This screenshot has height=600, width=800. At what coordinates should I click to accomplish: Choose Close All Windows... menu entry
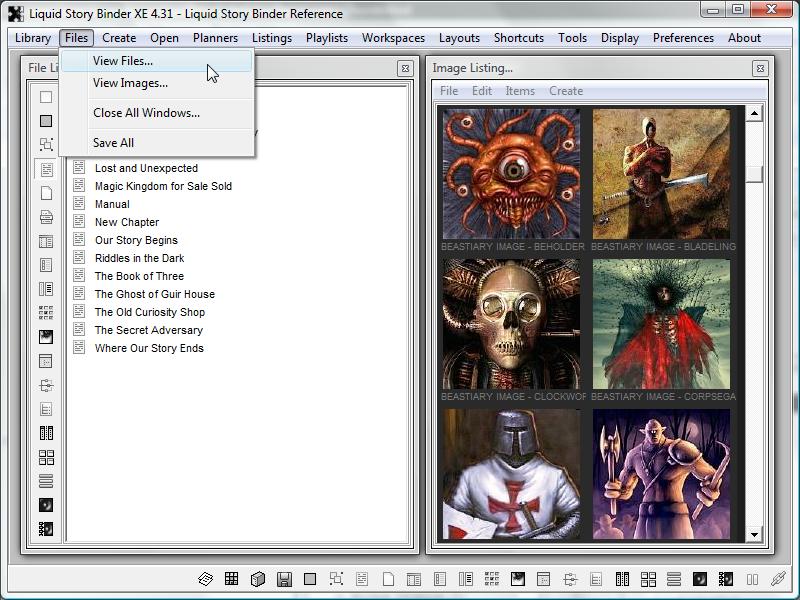coord(146,113)
